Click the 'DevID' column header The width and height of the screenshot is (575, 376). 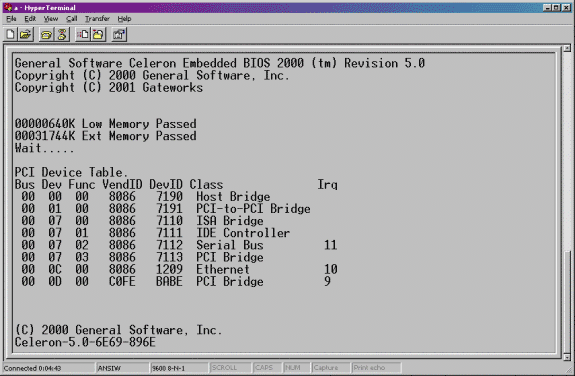click(166, 184)
